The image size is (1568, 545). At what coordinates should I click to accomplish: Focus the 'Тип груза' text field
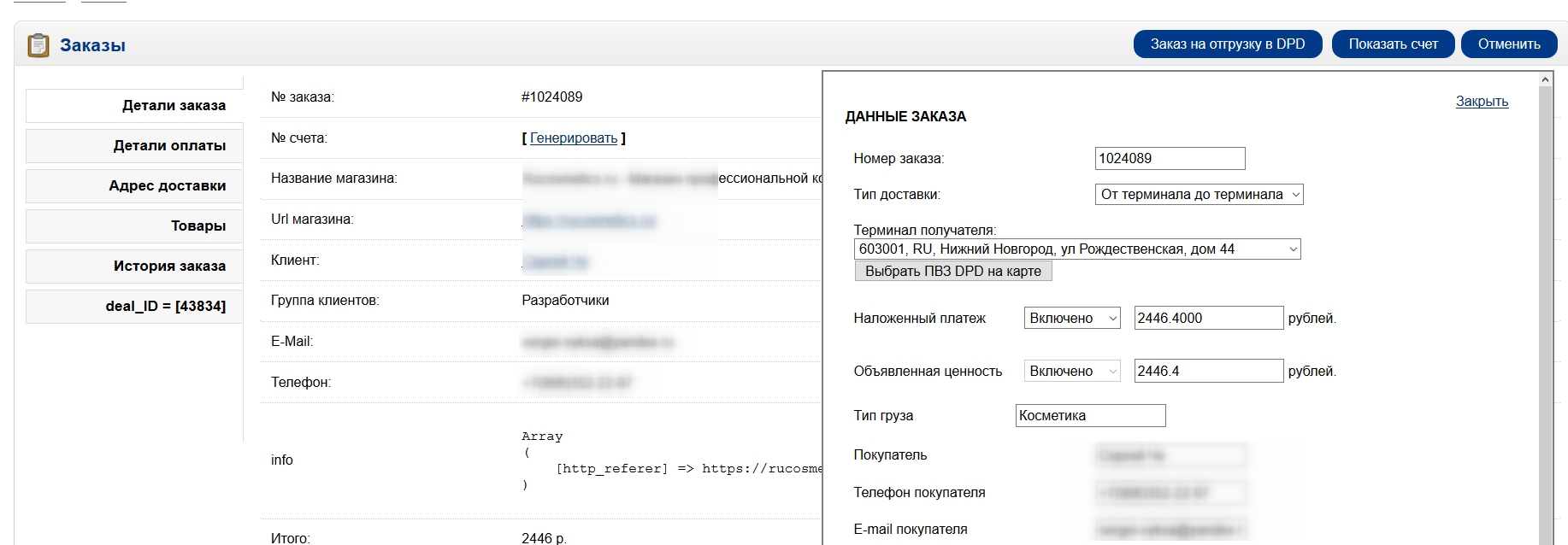[x=1089, y=416]
